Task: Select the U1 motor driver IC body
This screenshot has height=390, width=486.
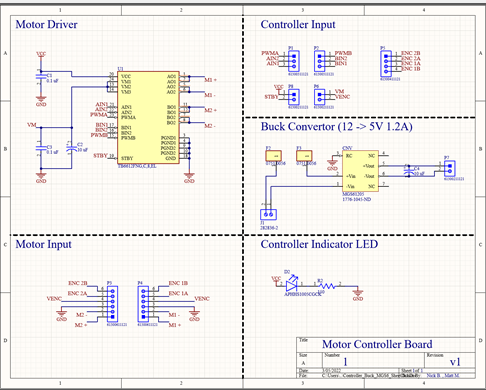Action: (148, 117)
